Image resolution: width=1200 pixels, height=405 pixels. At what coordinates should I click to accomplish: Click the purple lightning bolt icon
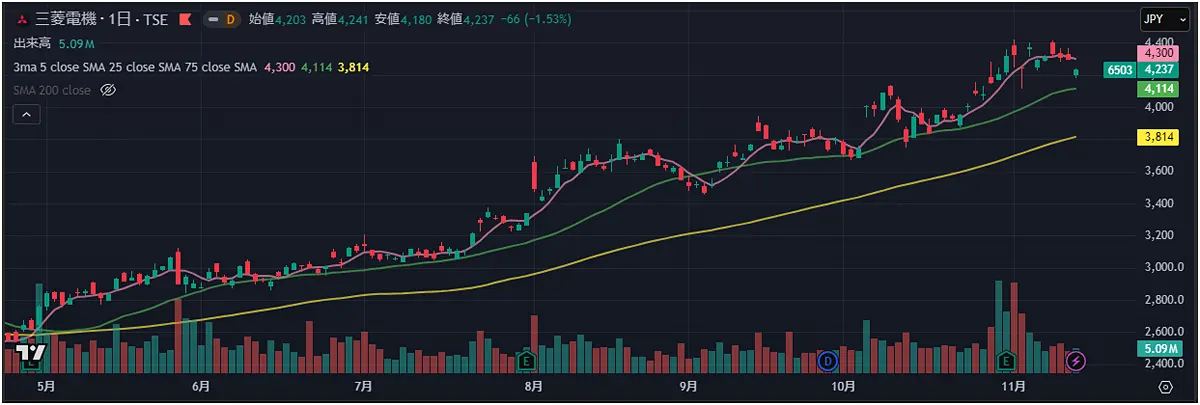(1075, 359)
